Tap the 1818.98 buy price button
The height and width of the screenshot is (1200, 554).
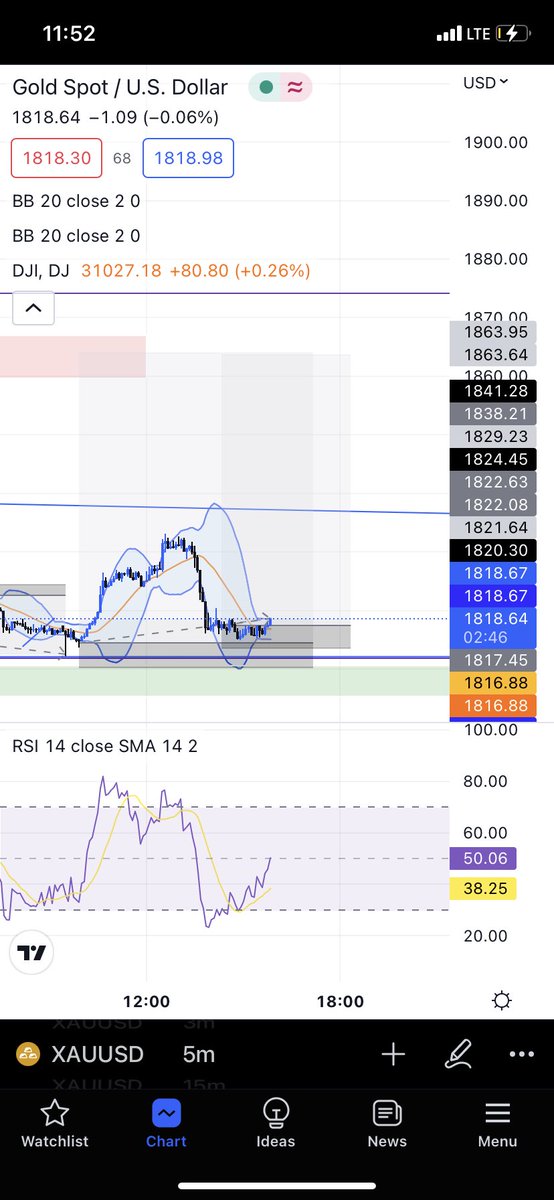pyautogui.click(x=189, y=158)
